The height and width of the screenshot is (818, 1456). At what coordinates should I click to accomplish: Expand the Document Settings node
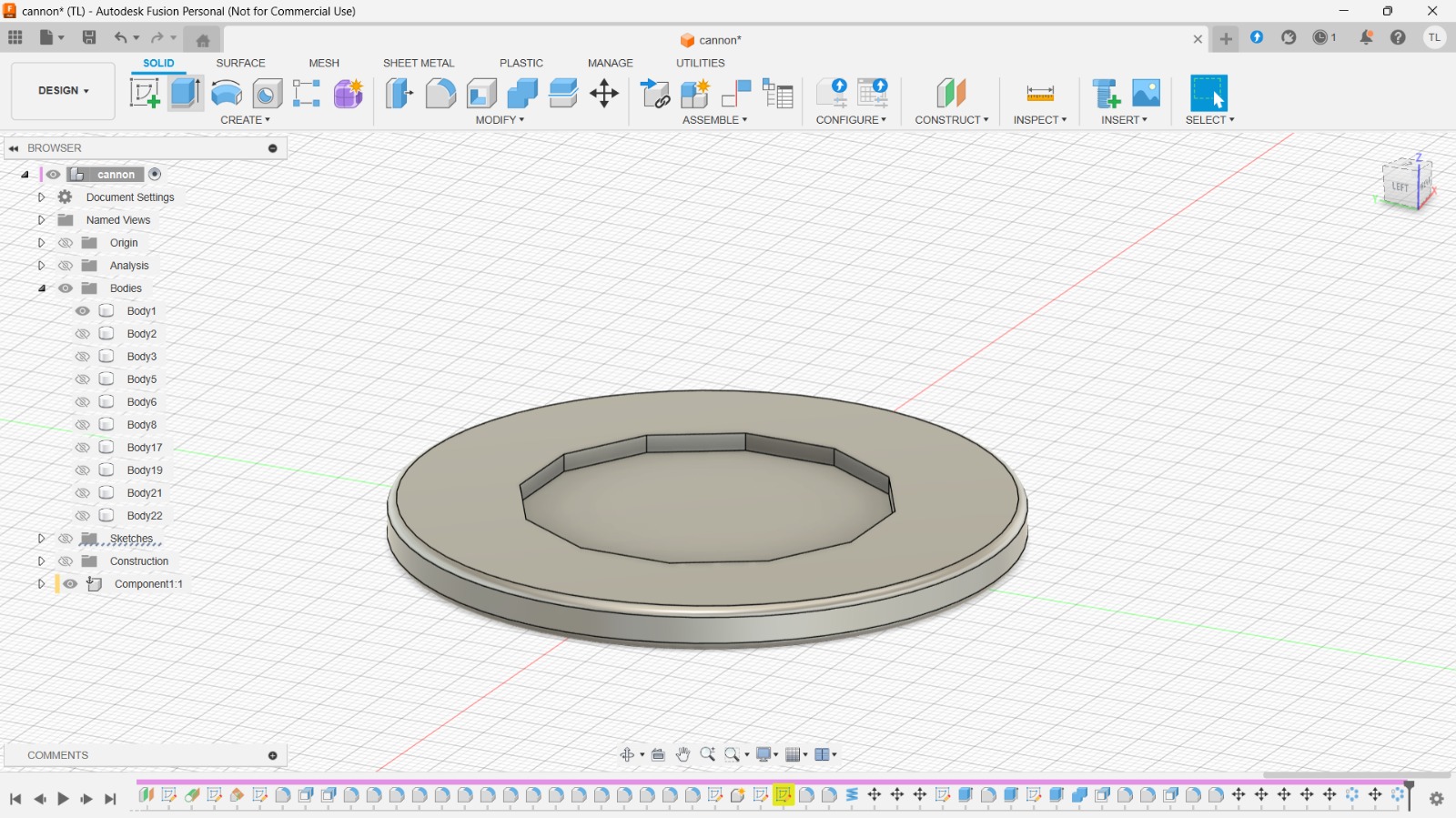pyautogui.click(x=41, y=197)
